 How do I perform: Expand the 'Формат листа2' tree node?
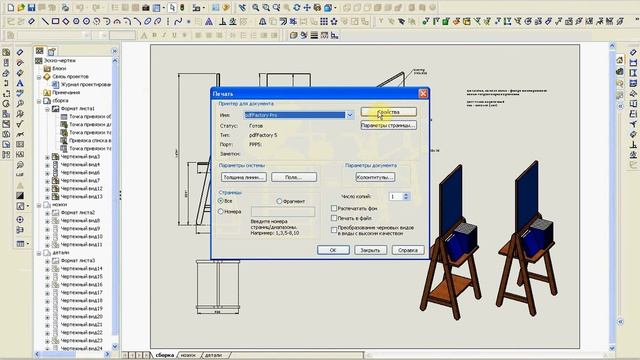[x=47, y=213]
